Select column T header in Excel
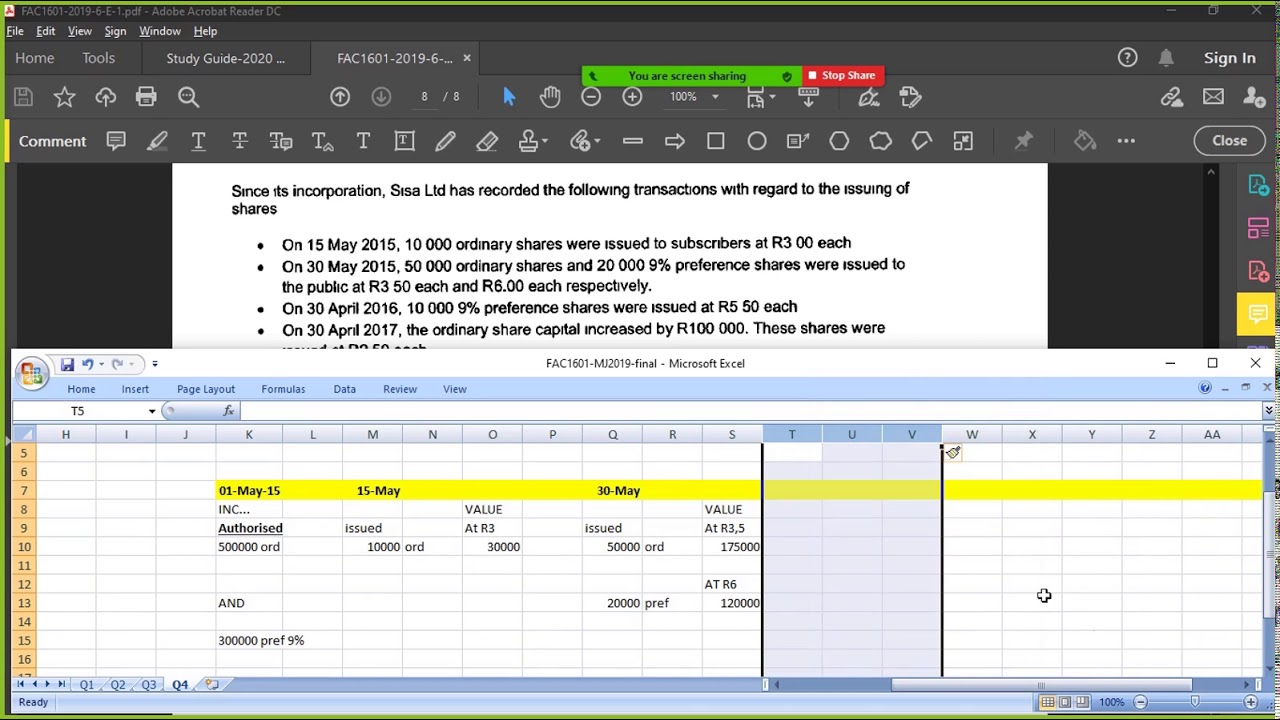 click(792, 434)
